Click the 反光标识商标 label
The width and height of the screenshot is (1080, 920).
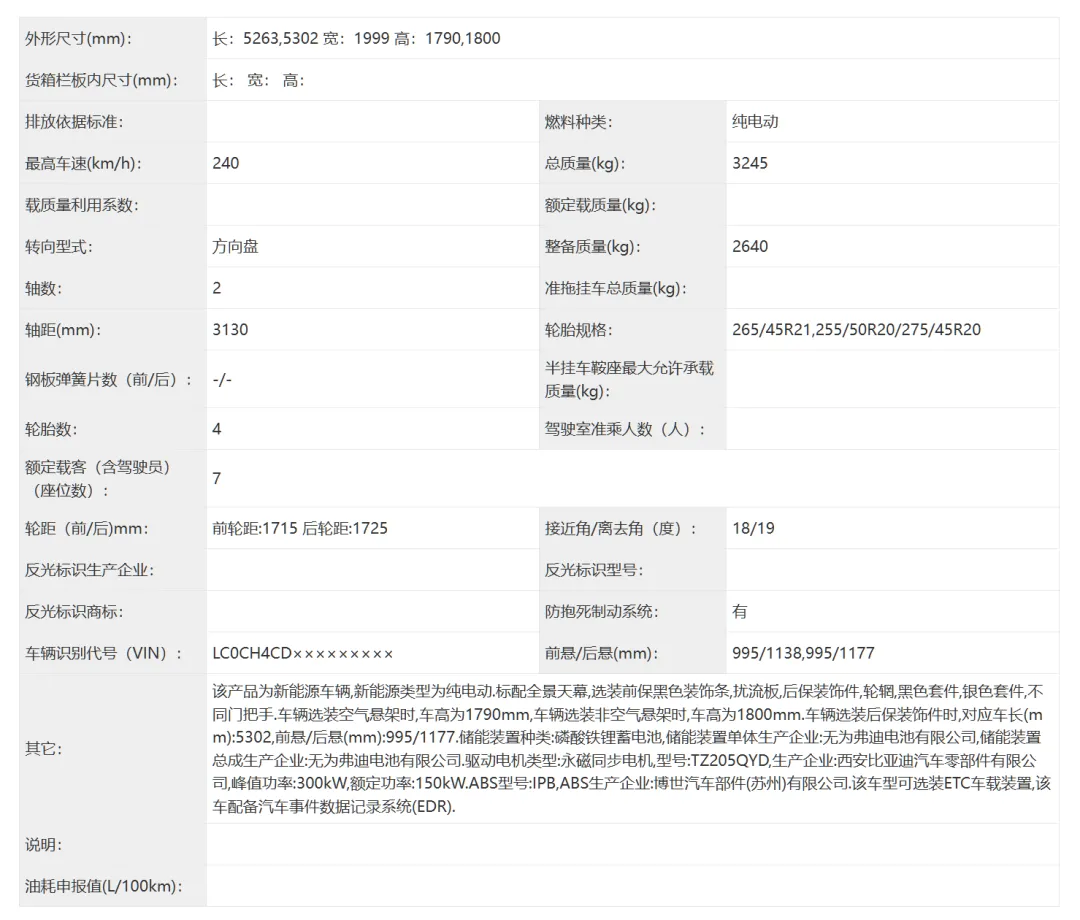click(74, 611)
